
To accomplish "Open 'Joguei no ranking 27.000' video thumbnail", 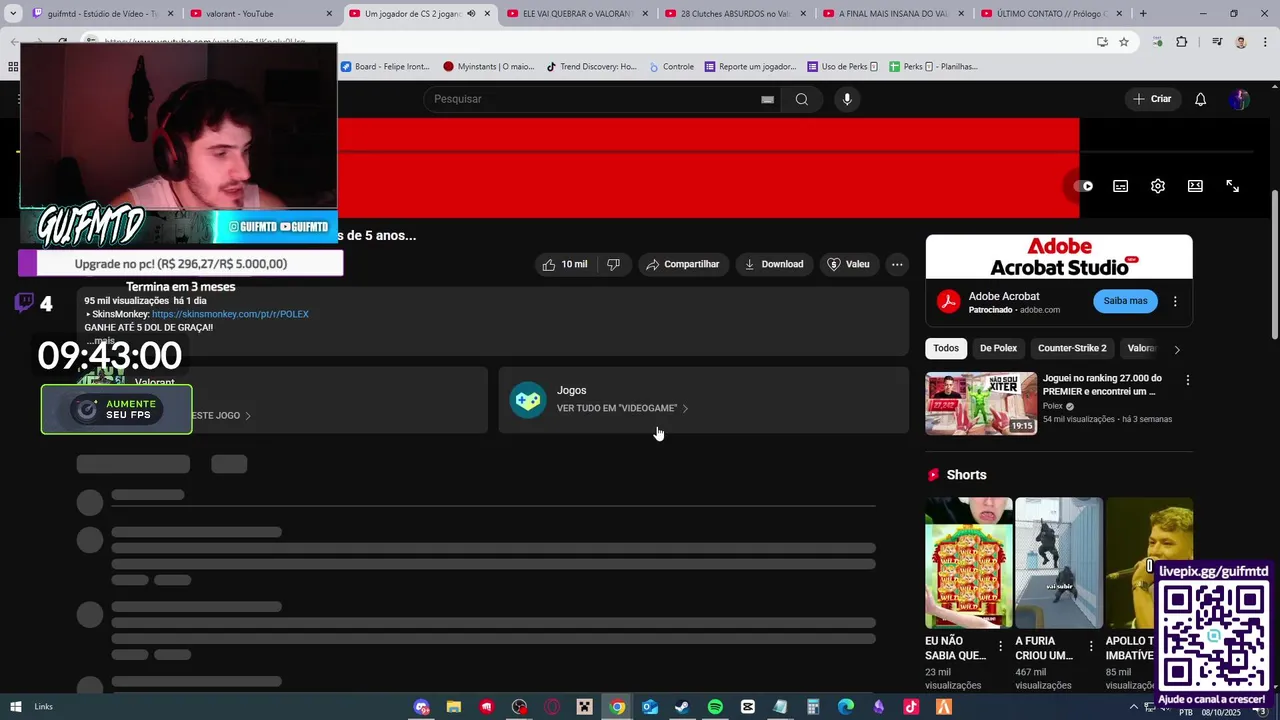I will click(981, 403).
